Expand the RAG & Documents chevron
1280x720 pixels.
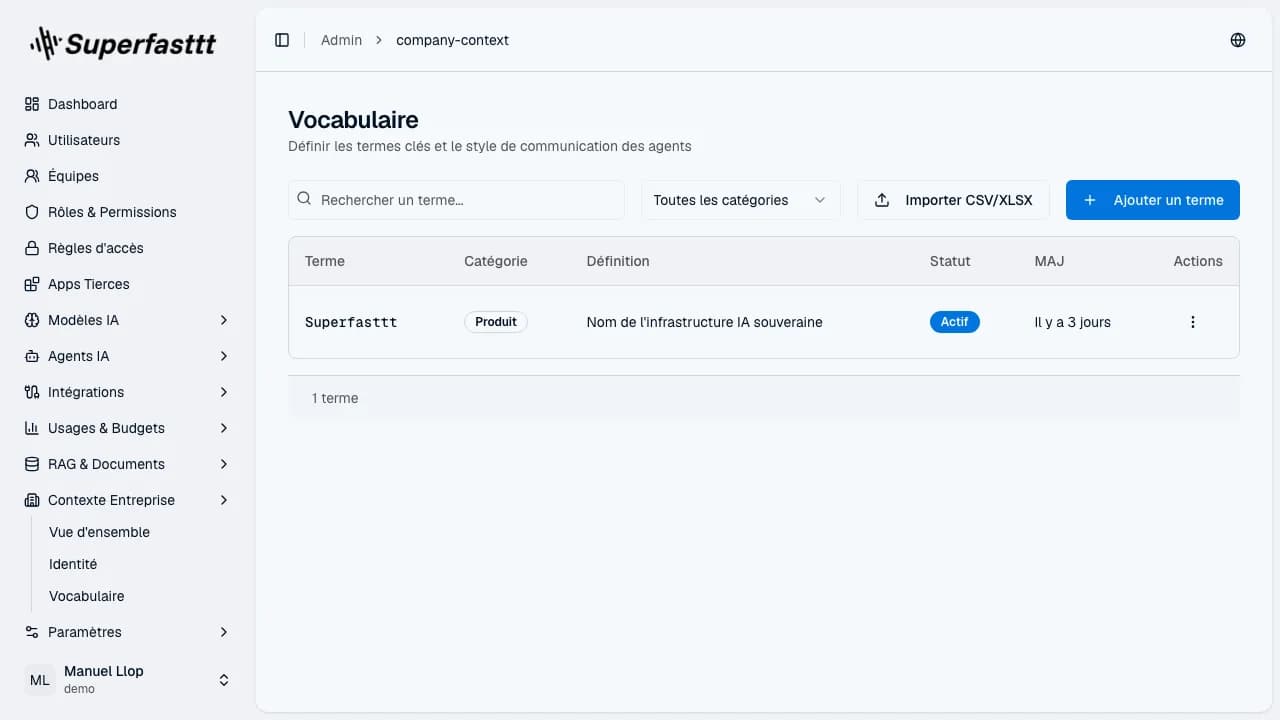(224, 464)
